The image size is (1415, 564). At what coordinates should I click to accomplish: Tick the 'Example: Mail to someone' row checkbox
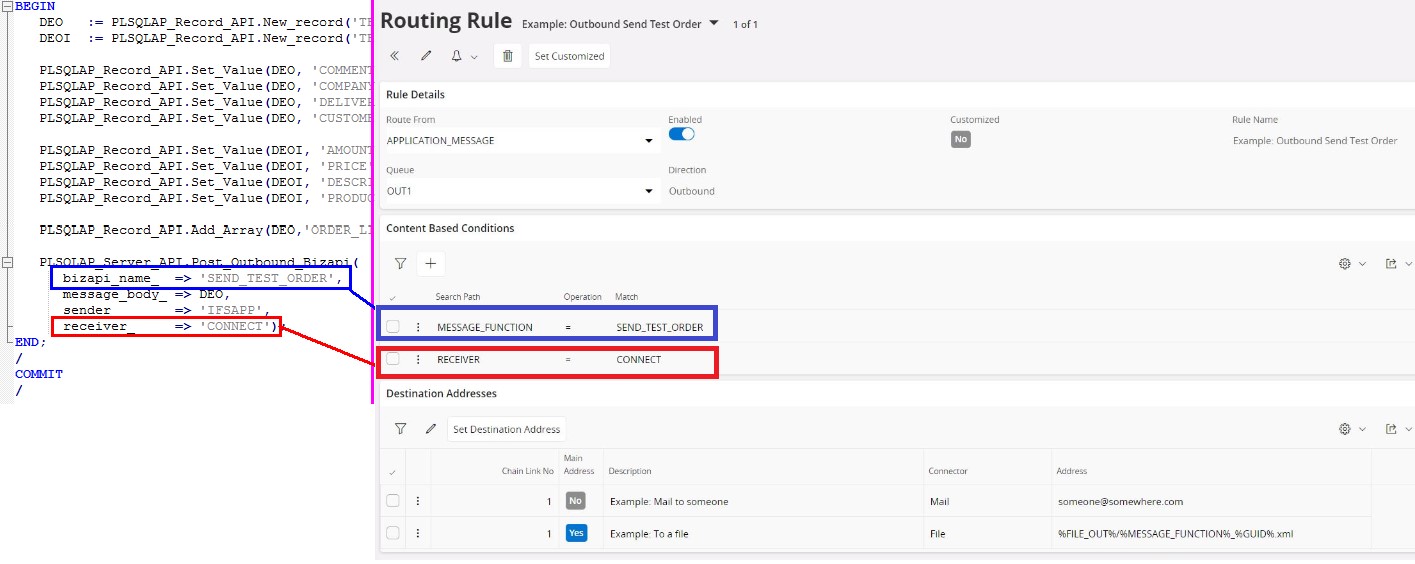point(393,501)
